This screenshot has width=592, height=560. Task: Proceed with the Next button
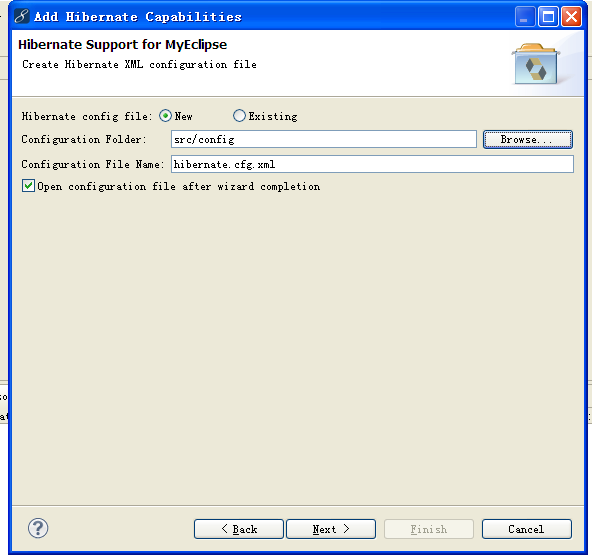pos(331,529)
